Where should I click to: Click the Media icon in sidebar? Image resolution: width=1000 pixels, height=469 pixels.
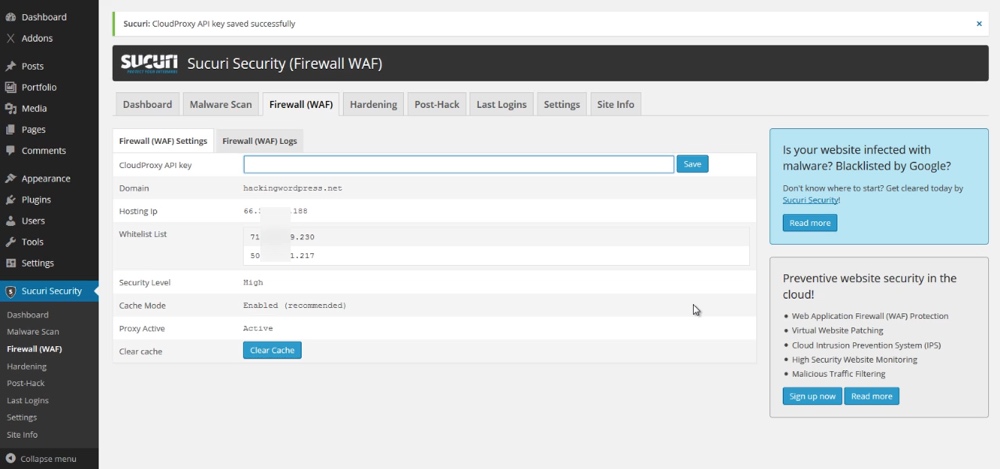click(10, 108)
